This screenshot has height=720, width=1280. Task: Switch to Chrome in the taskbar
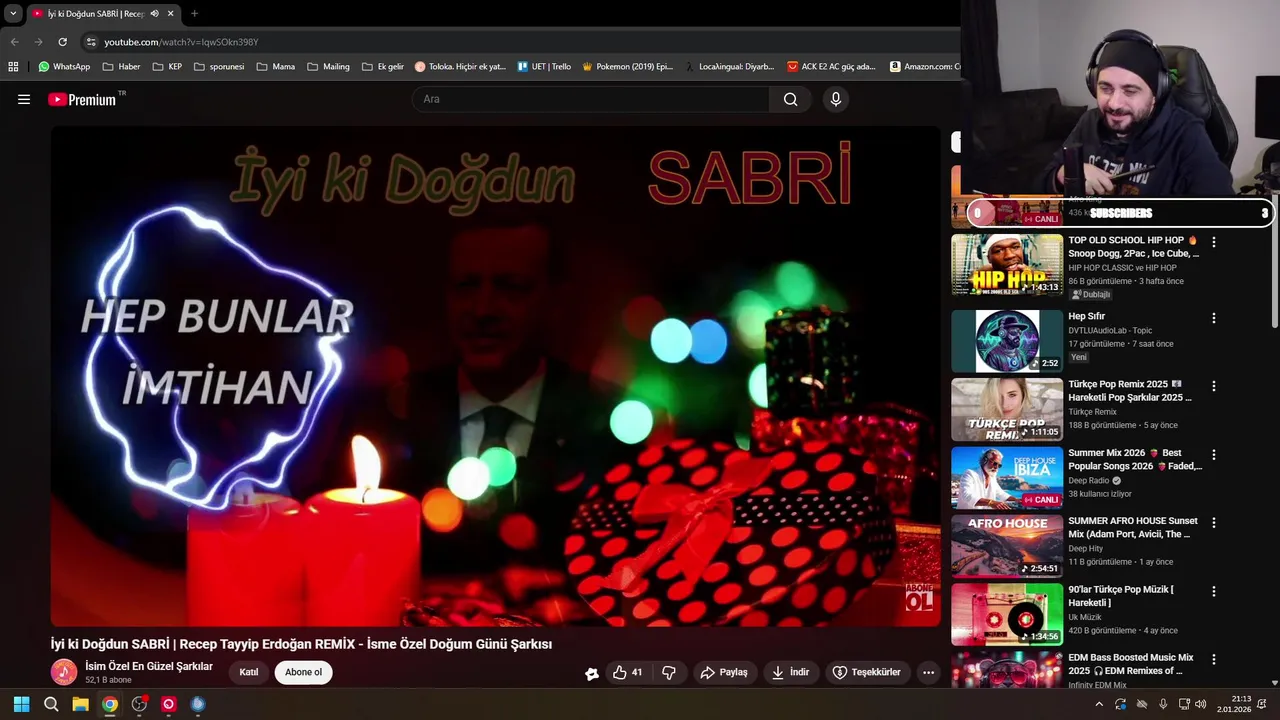click(x=110, y=704)
